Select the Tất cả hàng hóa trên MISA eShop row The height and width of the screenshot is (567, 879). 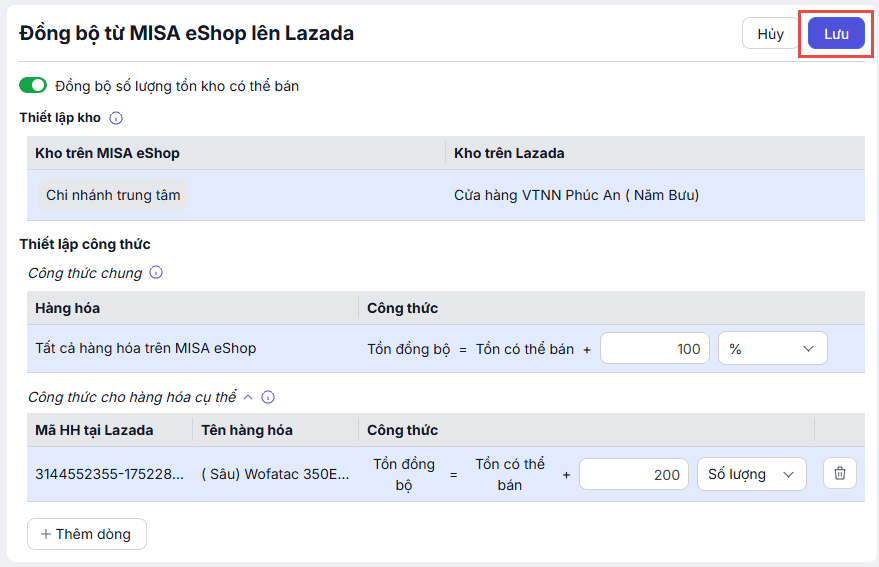point(146,349)
